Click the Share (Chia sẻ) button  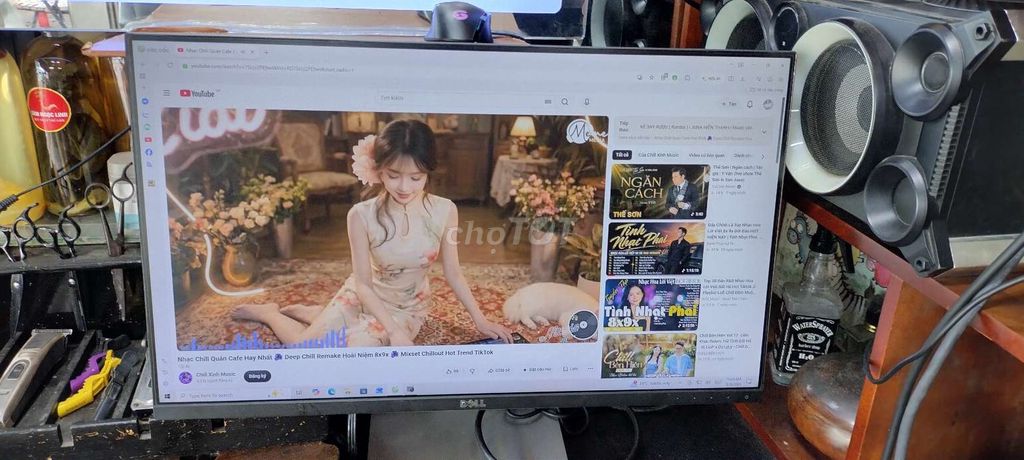coord(499,370)
